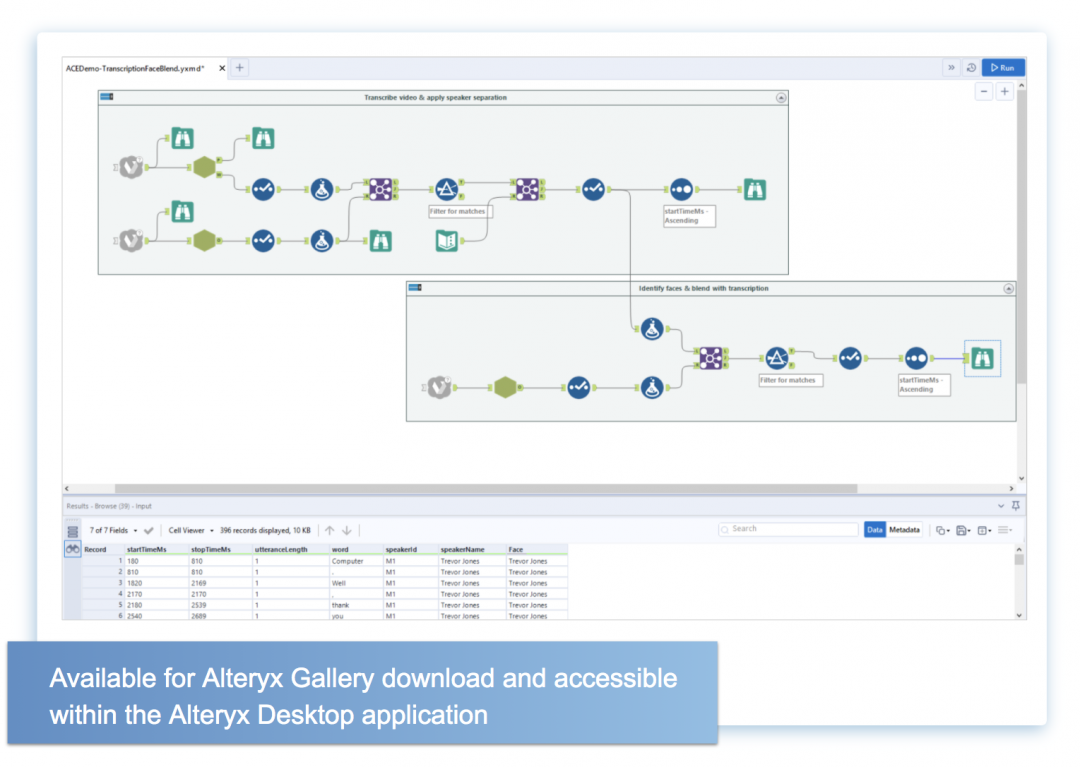Open the workflow history clock icon

(971, 67)
